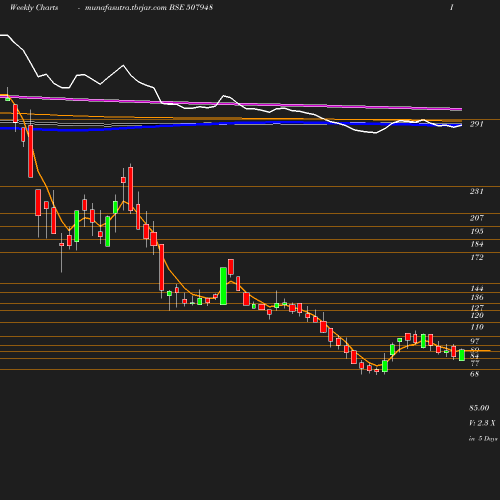This screenshot has width=500, height=500.
Task: Click the 136 price axis label
Action: pyautogui.click(x=477, y=297)
